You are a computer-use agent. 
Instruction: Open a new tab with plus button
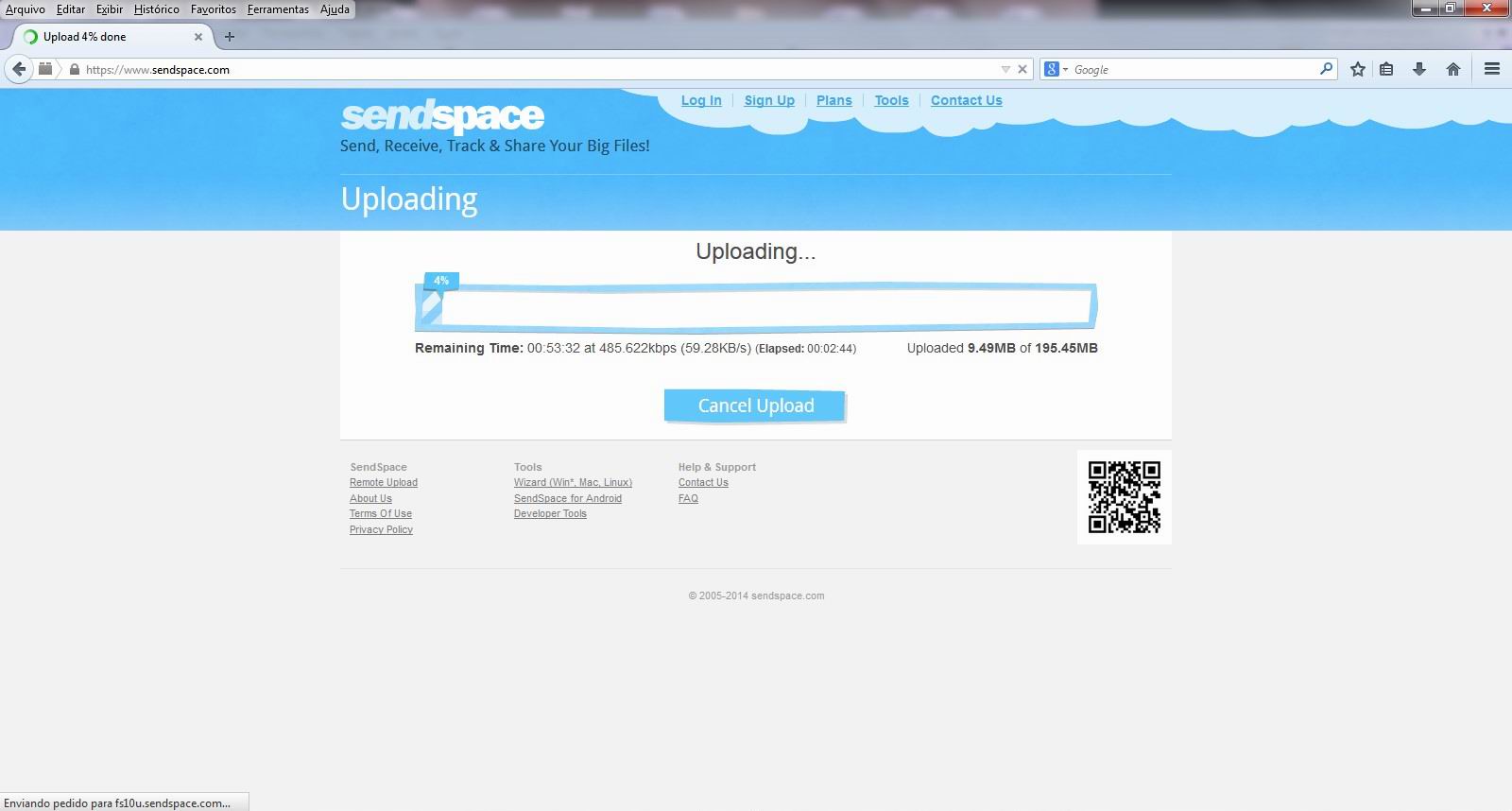click(229, 37)
